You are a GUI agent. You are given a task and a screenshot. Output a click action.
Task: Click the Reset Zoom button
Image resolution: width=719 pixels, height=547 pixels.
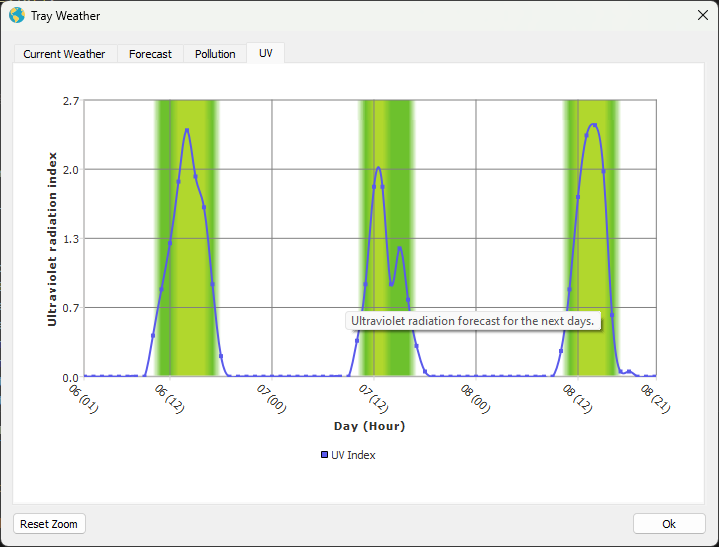tap(49, 524)
